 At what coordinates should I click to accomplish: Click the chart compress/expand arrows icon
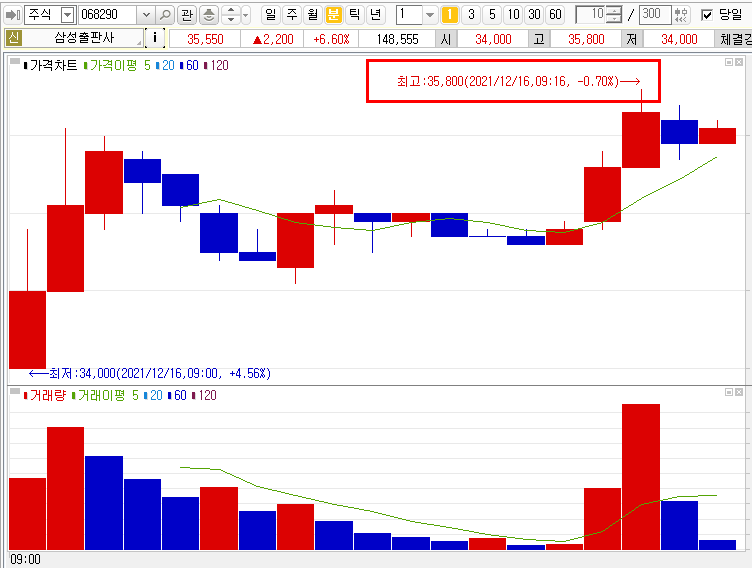point(681,15)
